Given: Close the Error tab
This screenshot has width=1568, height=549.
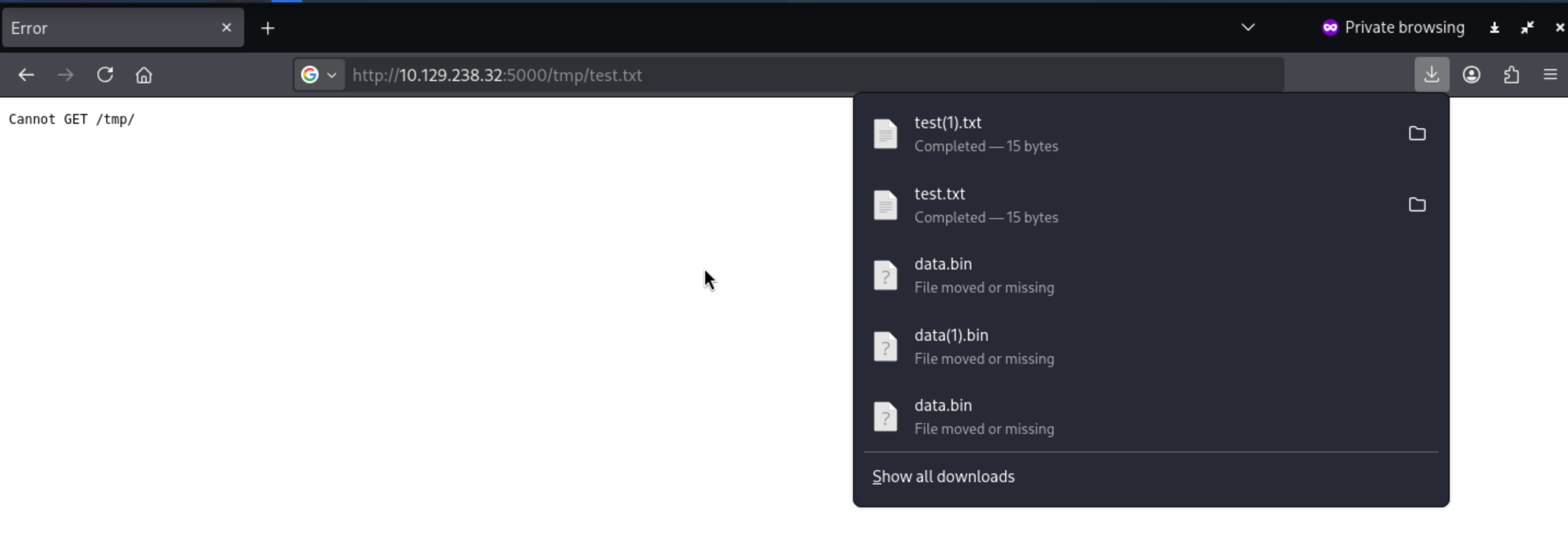Looking at the screenshot, I should click(227, 27).
